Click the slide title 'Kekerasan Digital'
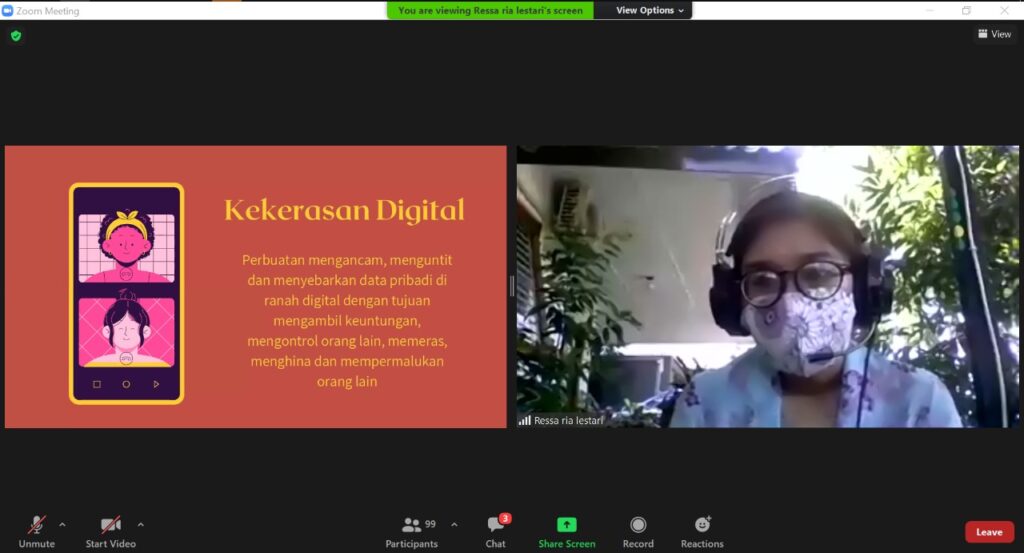Image resolution: width=1024 pixels, height=553 pixels. pos(344,210)
